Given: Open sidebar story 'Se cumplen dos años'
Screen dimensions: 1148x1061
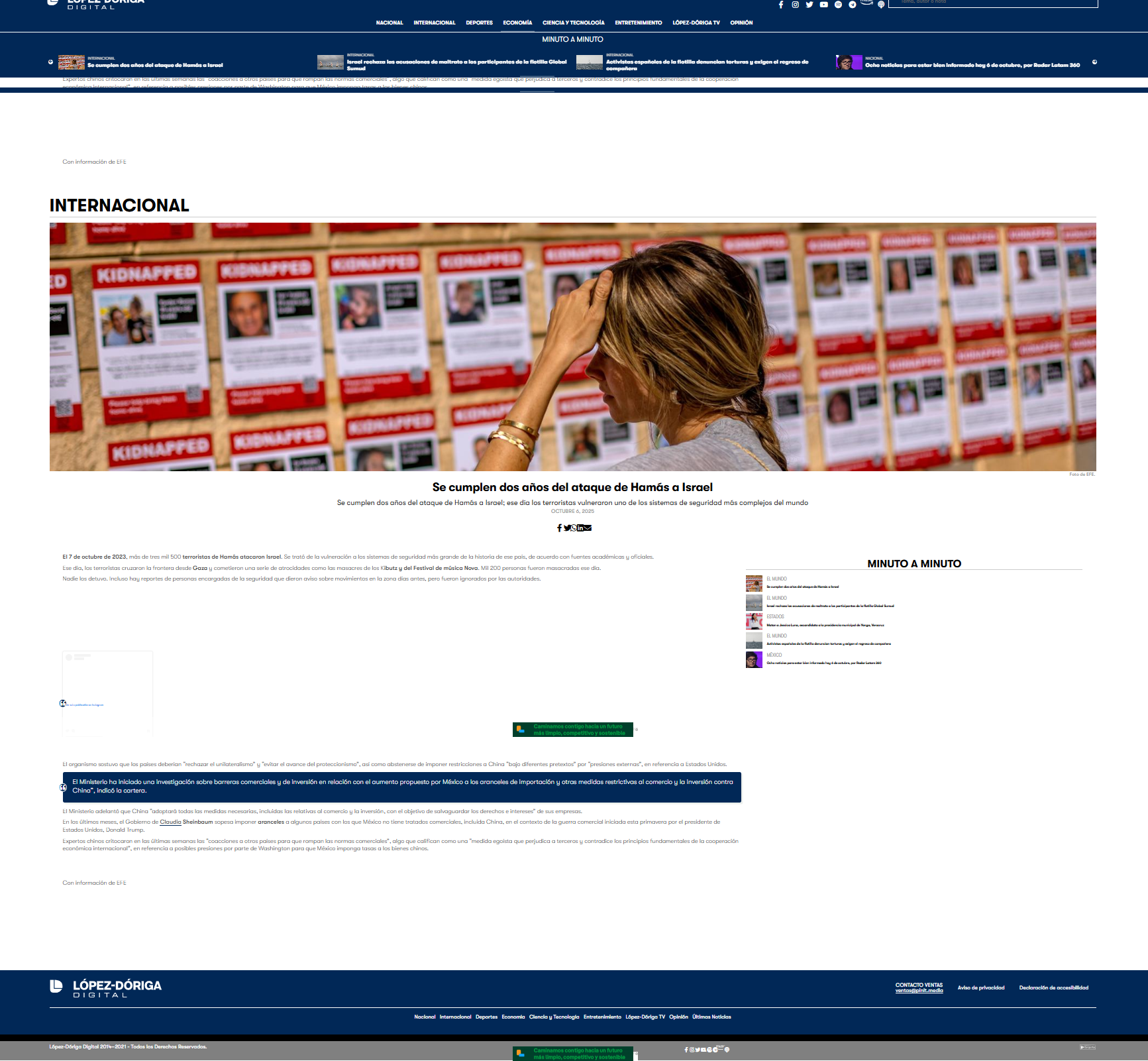Looking at the screenshot, I should 803,586.
